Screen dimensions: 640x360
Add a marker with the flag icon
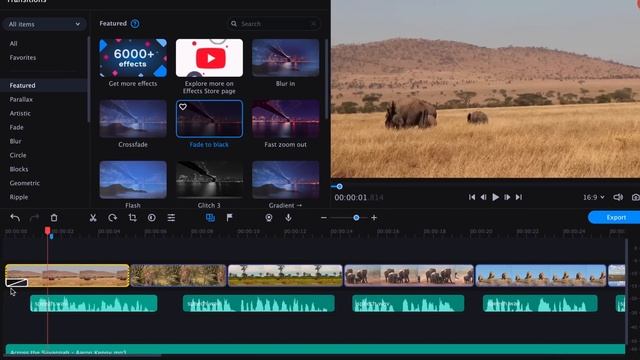pyautogui.click(x=229, y=218)
